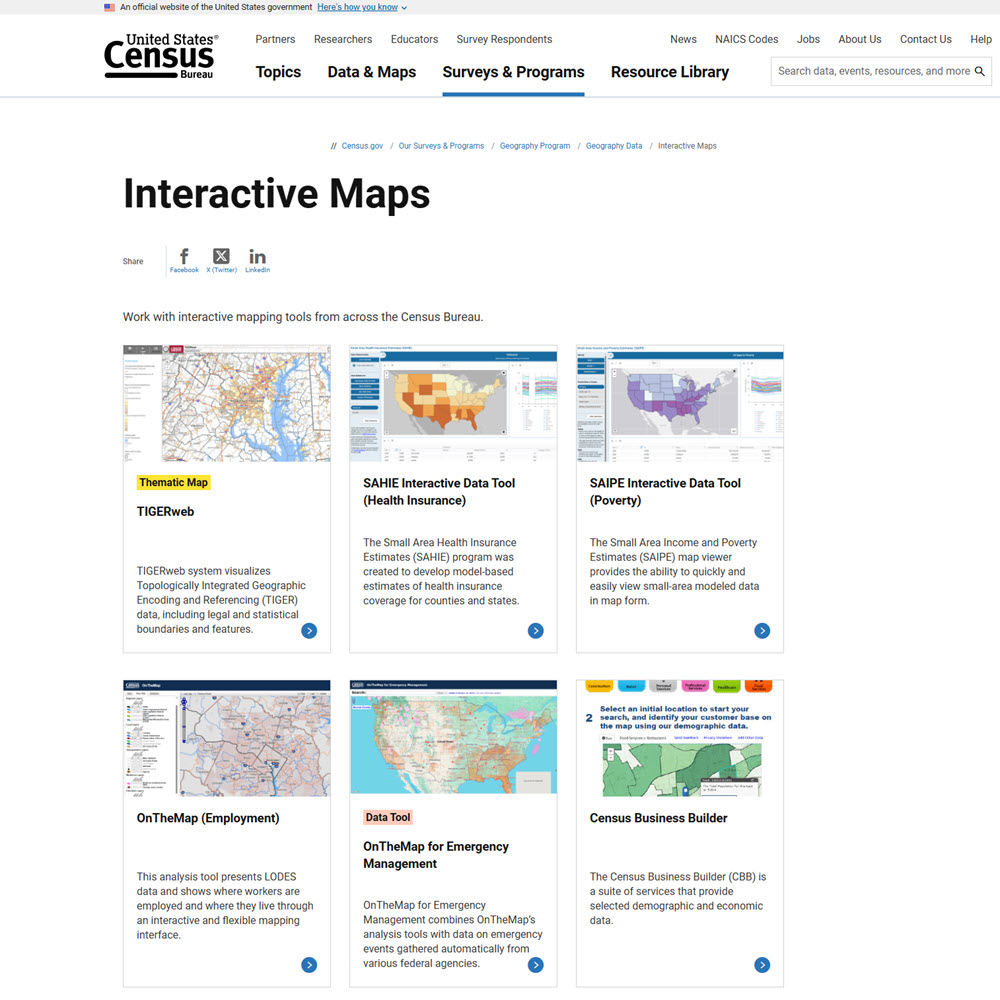
Task: Click the search magnifier icon
Action: (x=980, y=71)
